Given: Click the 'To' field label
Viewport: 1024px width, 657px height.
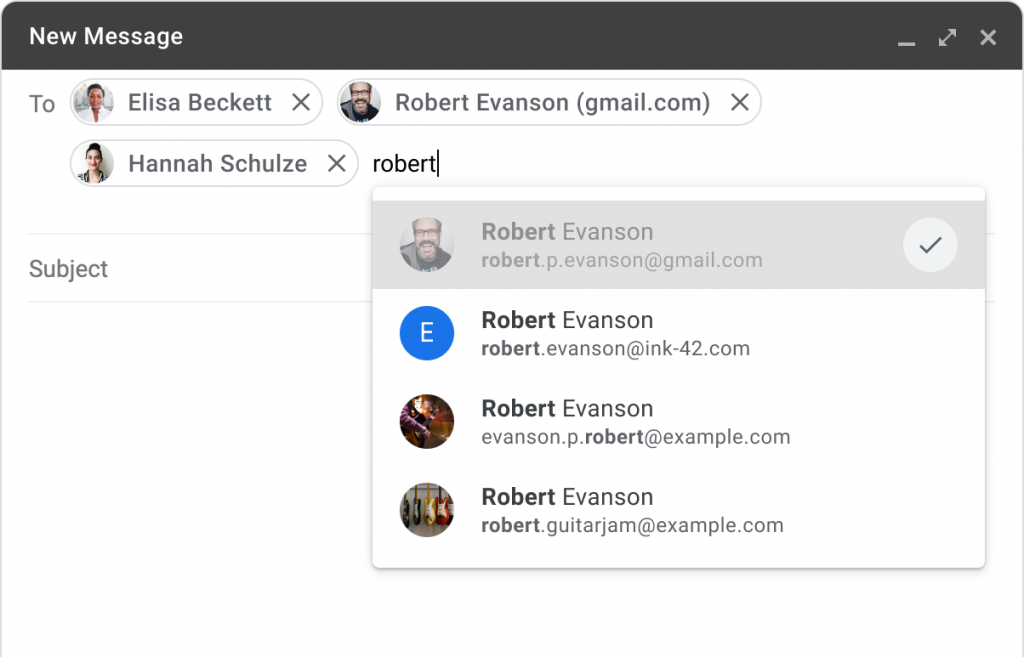Looking at the screenshot, I should (41, 104).
